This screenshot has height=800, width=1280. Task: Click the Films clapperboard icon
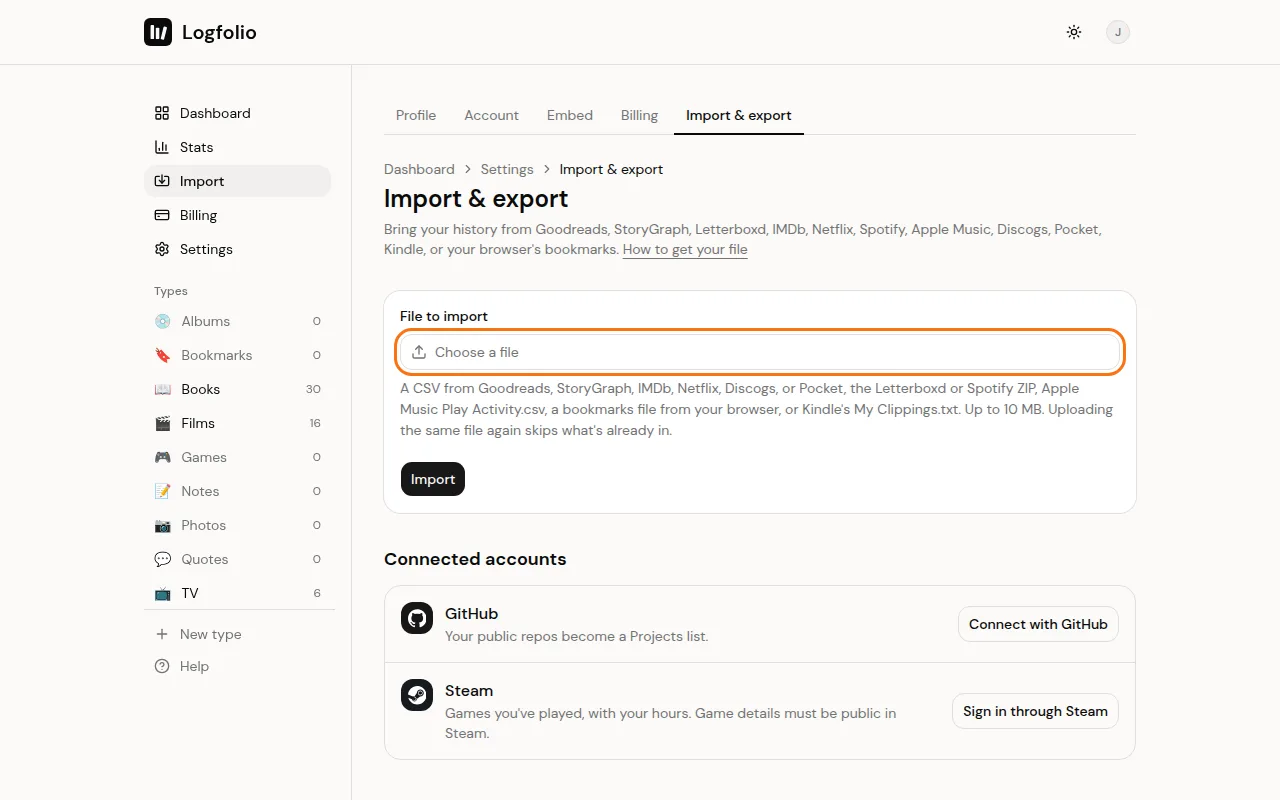click(x=162, y=423)
